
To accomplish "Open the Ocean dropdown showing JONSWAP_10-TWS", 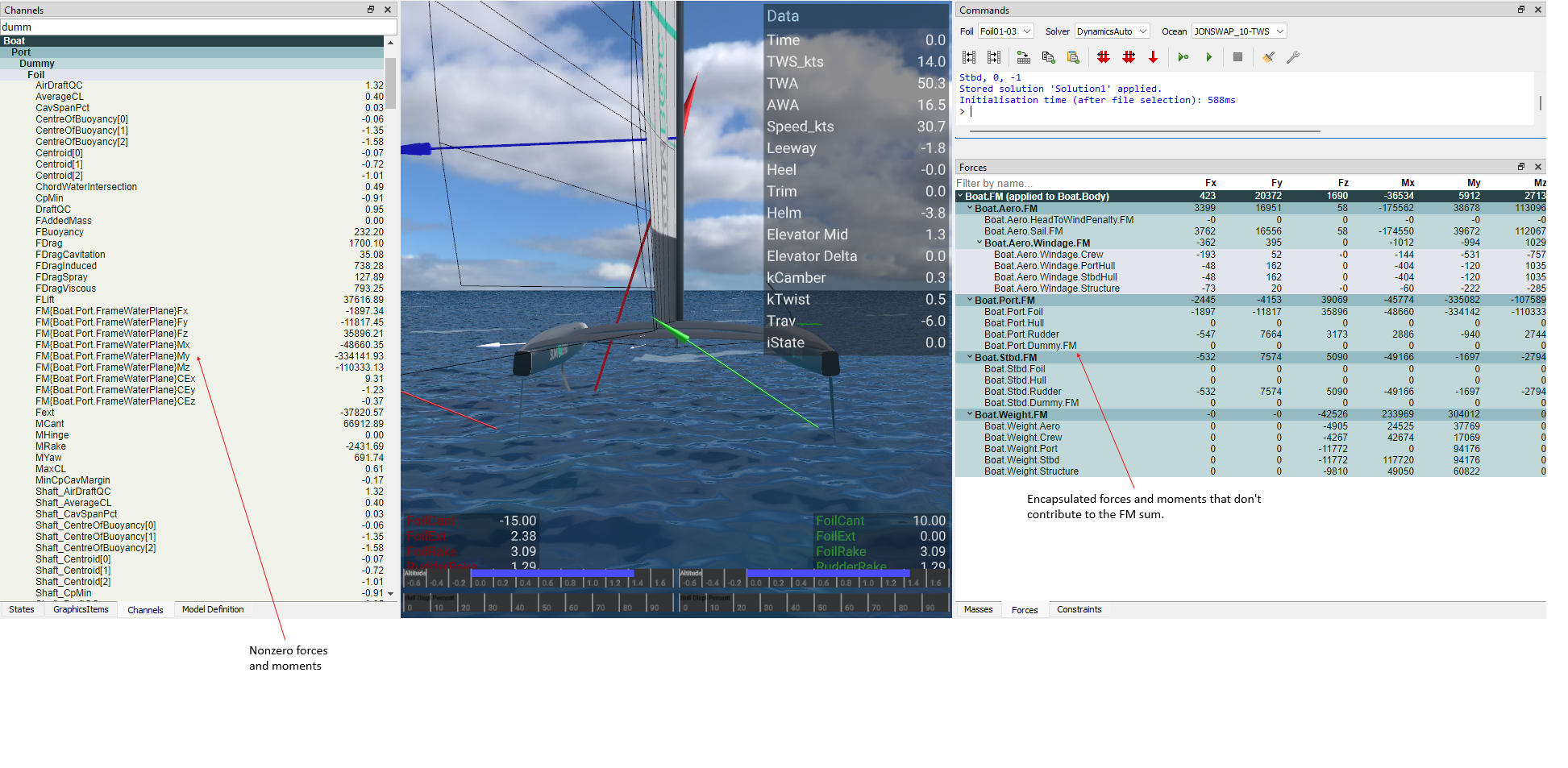I will coord(1238,31).
